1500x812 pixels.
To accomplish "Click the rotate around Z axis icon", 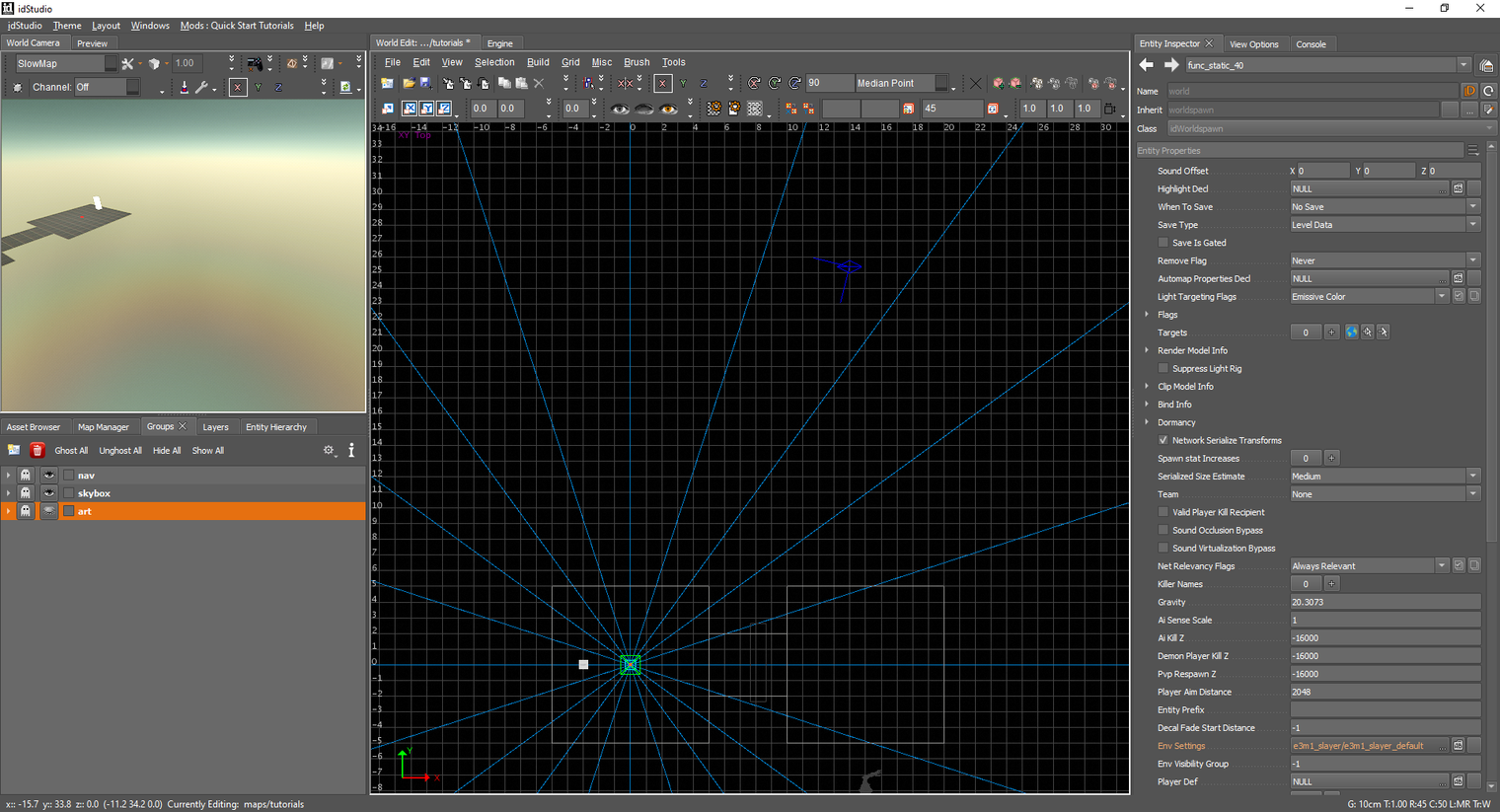I will 794,83.
